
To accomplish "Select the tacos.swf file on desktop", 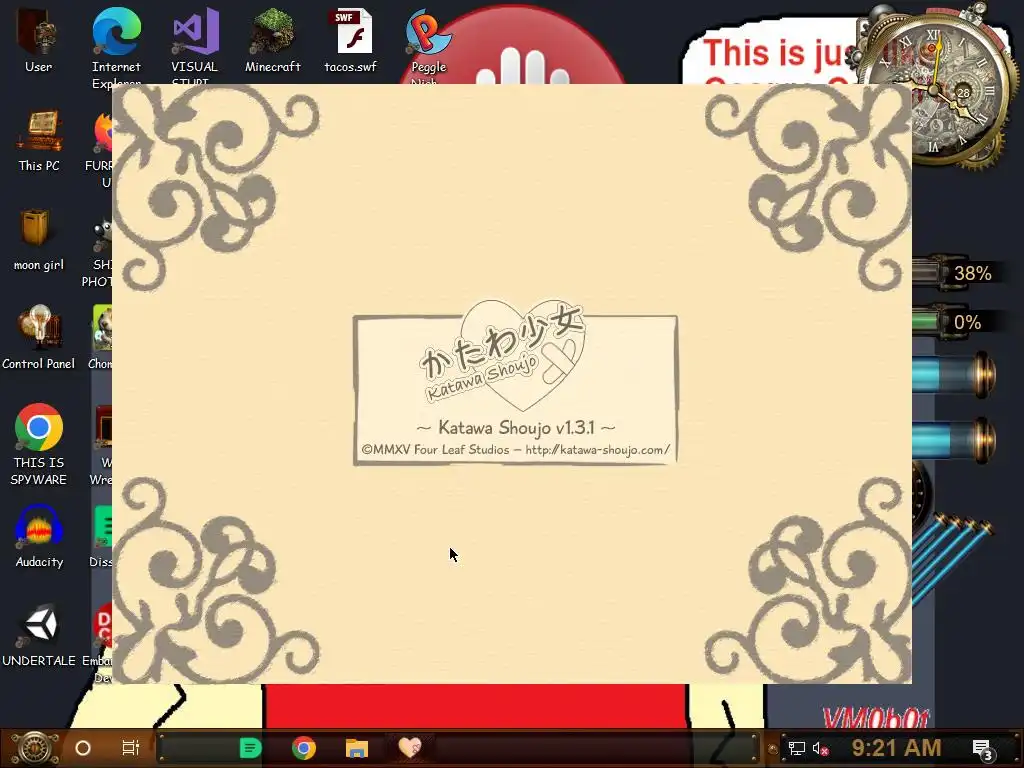I will tap(351, 40).
